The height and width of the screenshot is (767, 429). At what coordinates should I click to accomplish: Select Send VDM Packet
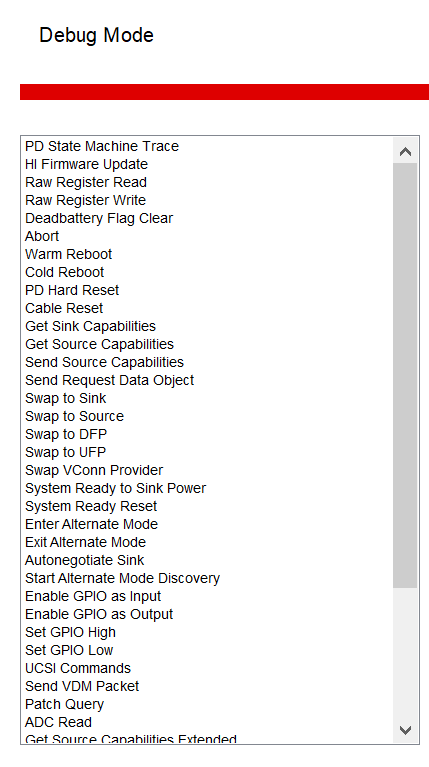[x=82, y=686]
